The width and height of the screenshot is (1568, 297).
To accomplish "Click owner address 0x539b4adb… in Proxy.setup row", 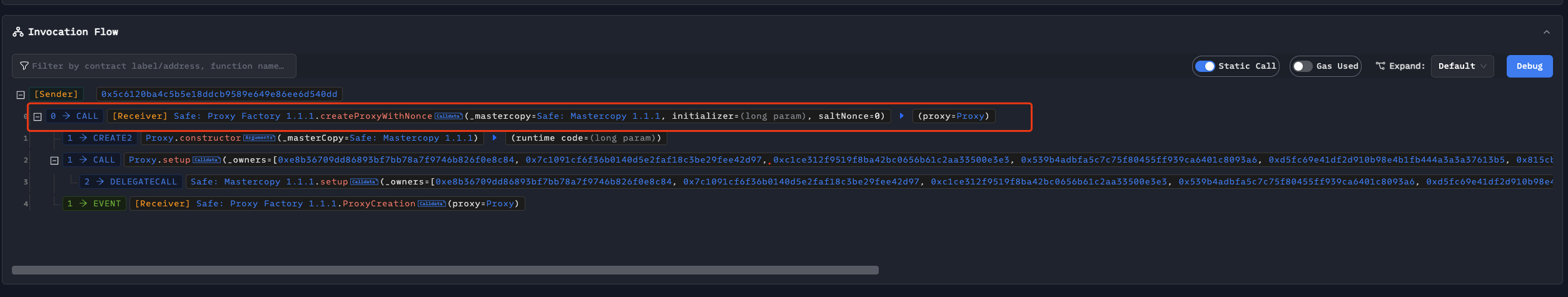I will pos(1139,160).
